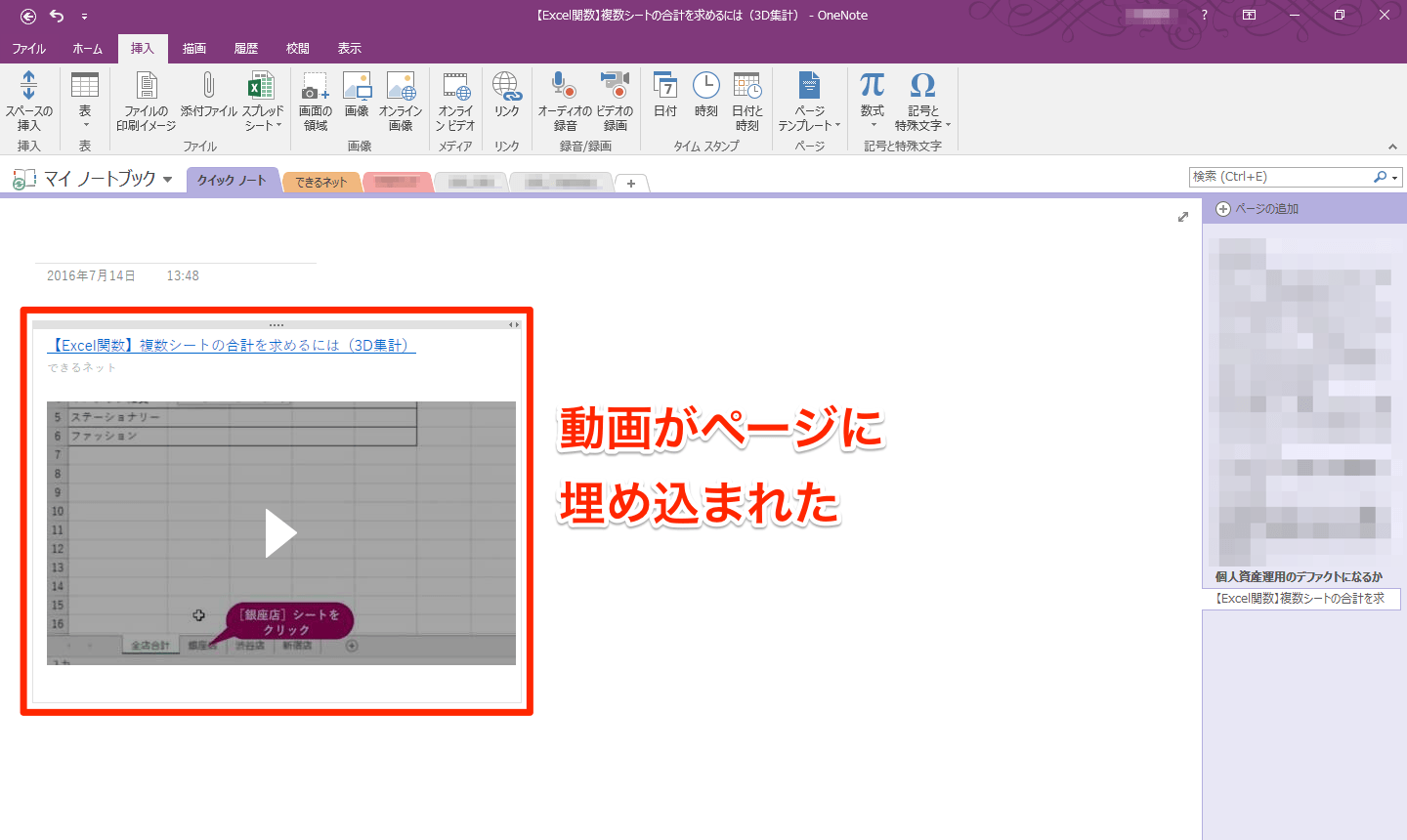Open the Help question mark icon
The width and height of the screenshot is (1407, 840).
pyautogui.click(x=1204, y=15)
